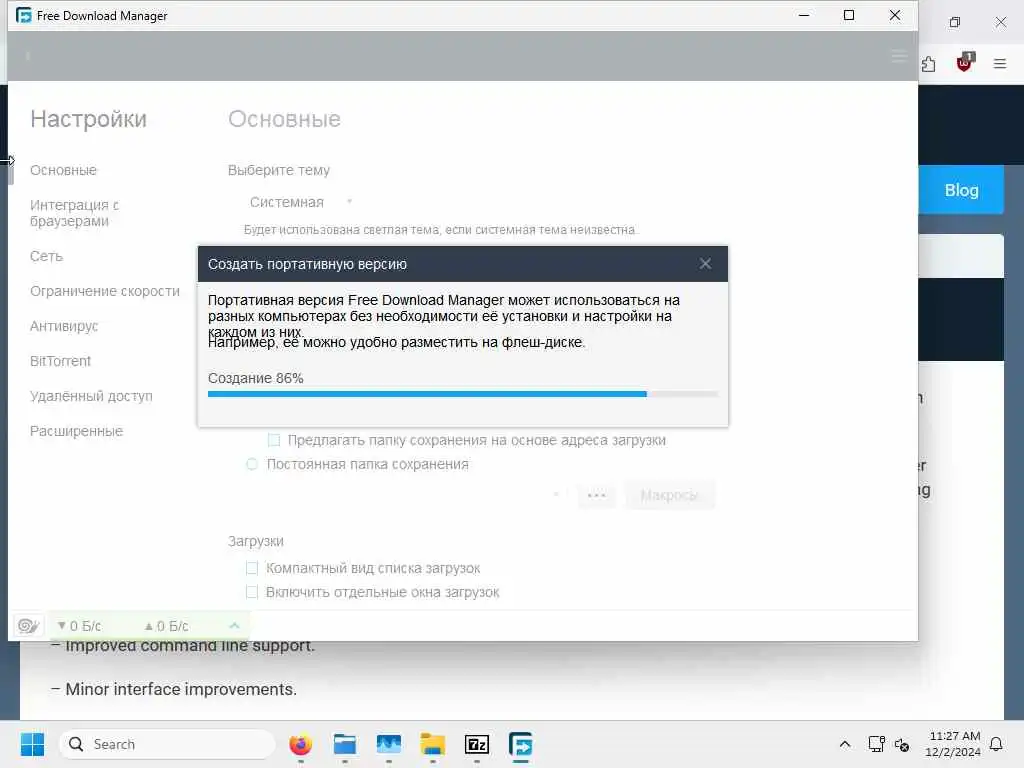Open the BitTorrent settings section

pyautogui.click(x=60, y=361)
